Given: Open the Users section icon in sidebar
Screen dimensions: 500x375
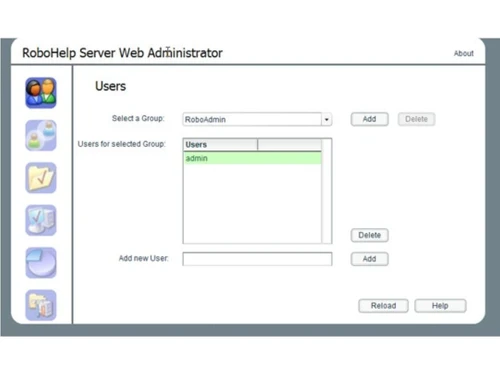Looking at the screenshot, I should tap(41, 93).
